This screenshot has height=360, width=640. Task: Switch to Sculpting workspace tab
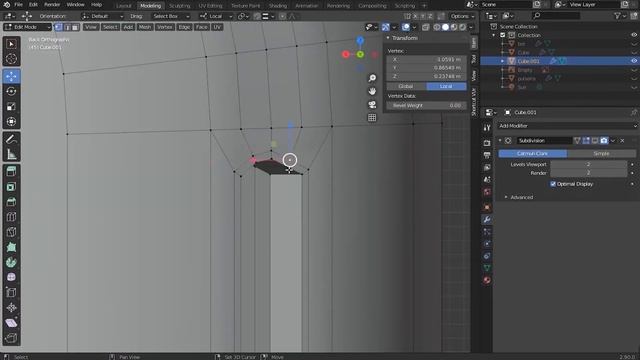click(180, 6)
